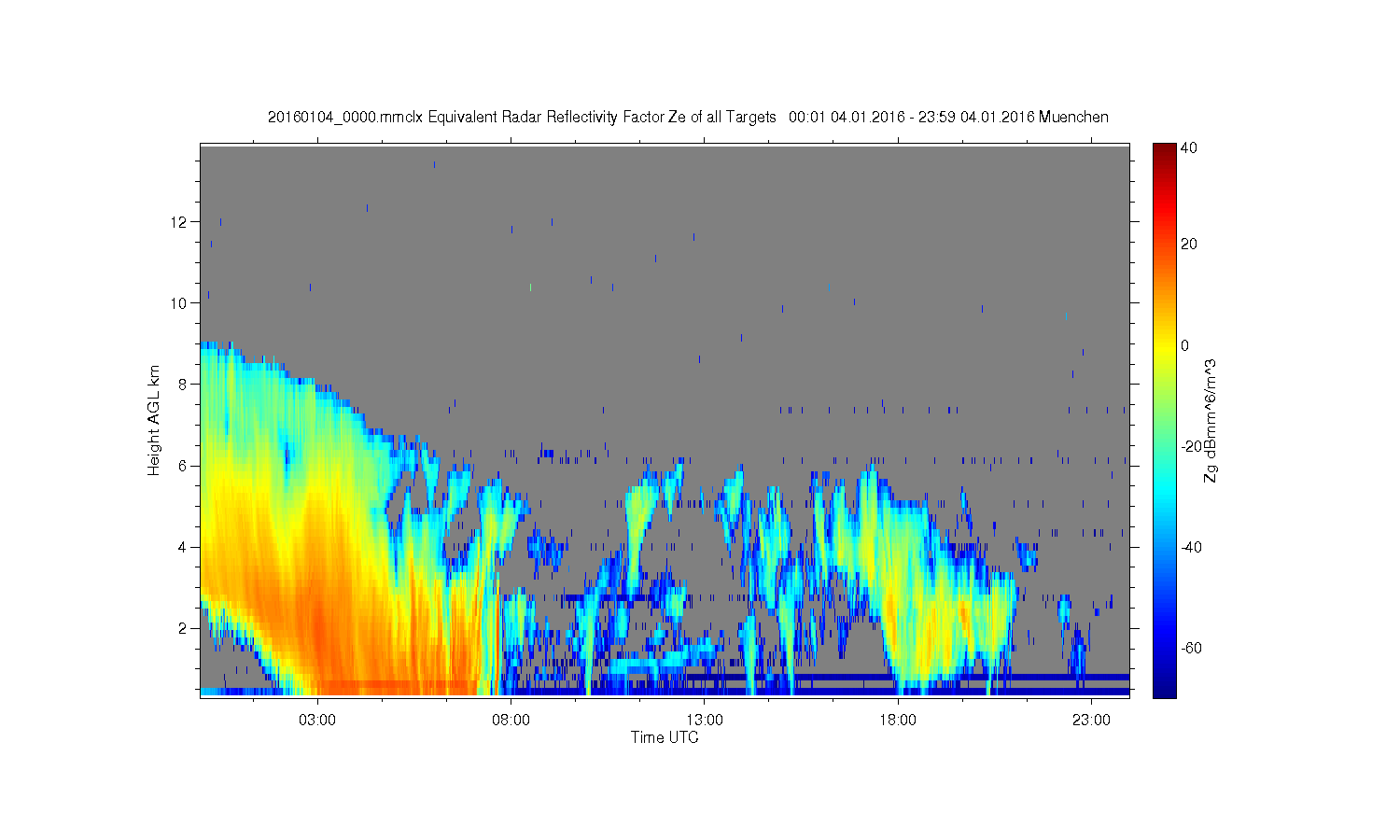Select the height axis tick label 6
The width and height of the screenshot is (1400, 840).
pos(184,466)
